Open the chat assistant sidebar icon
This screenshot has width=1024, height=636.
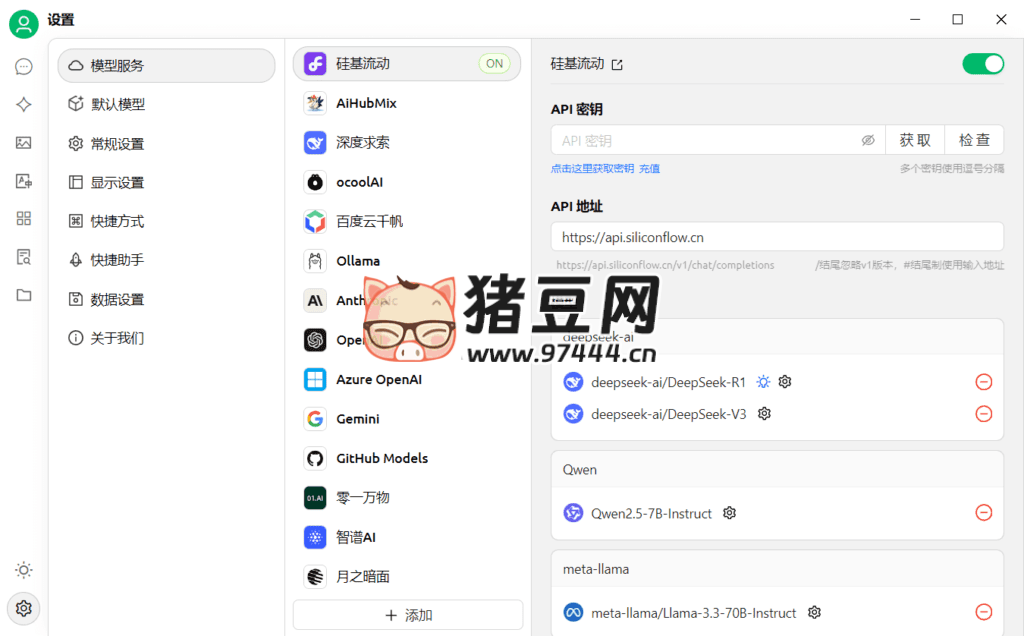coord(24,67)
